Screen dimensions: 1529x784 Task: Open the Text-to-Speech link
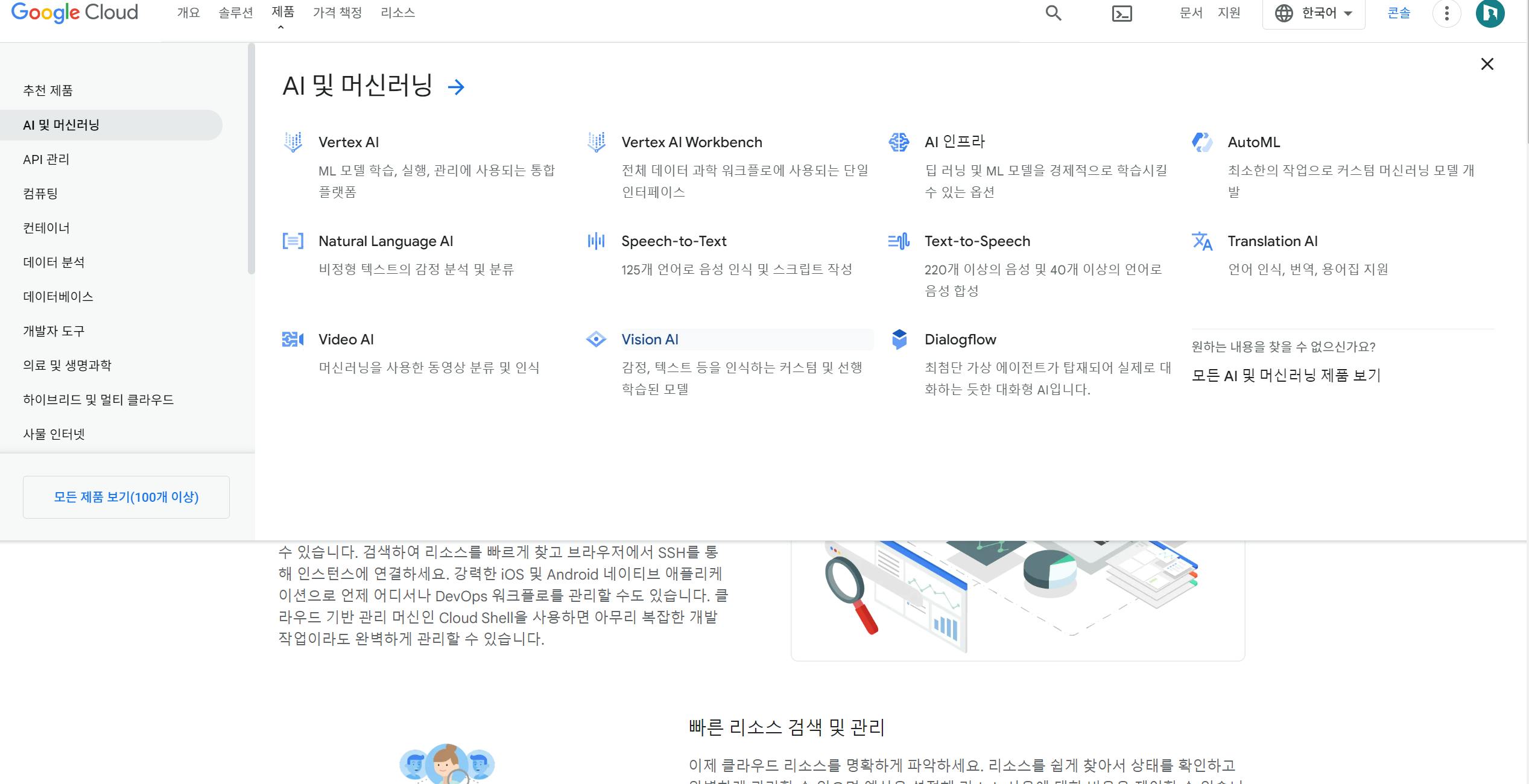[x=977, y=241]
